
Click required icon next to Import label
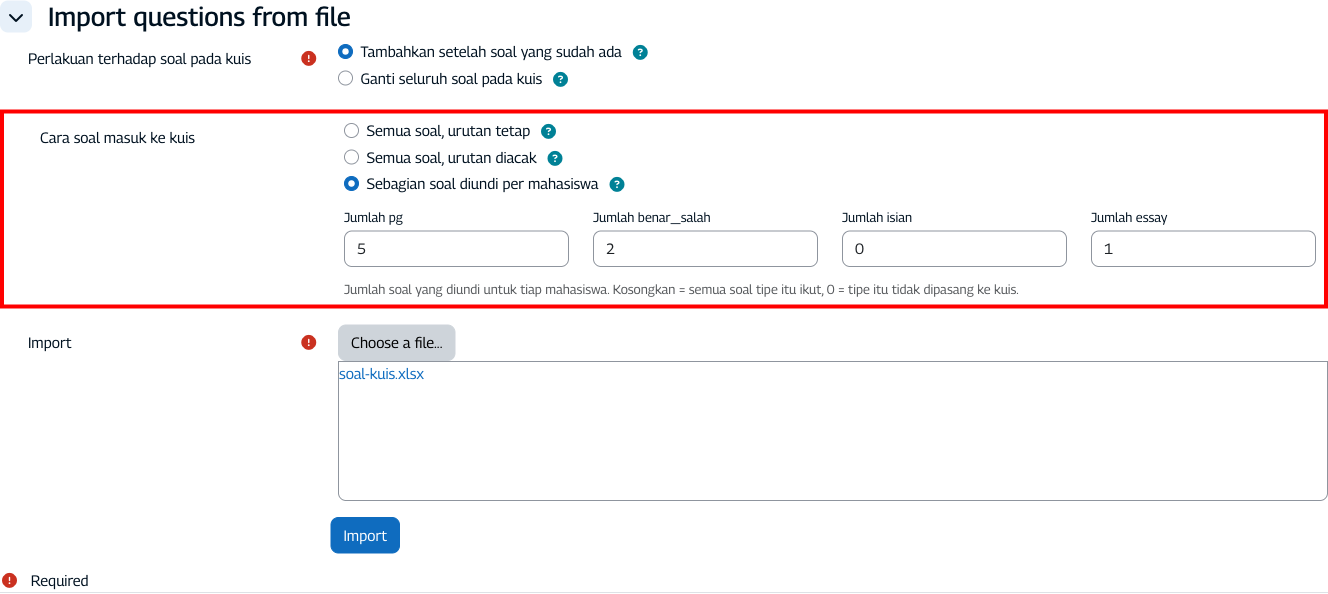309,343
